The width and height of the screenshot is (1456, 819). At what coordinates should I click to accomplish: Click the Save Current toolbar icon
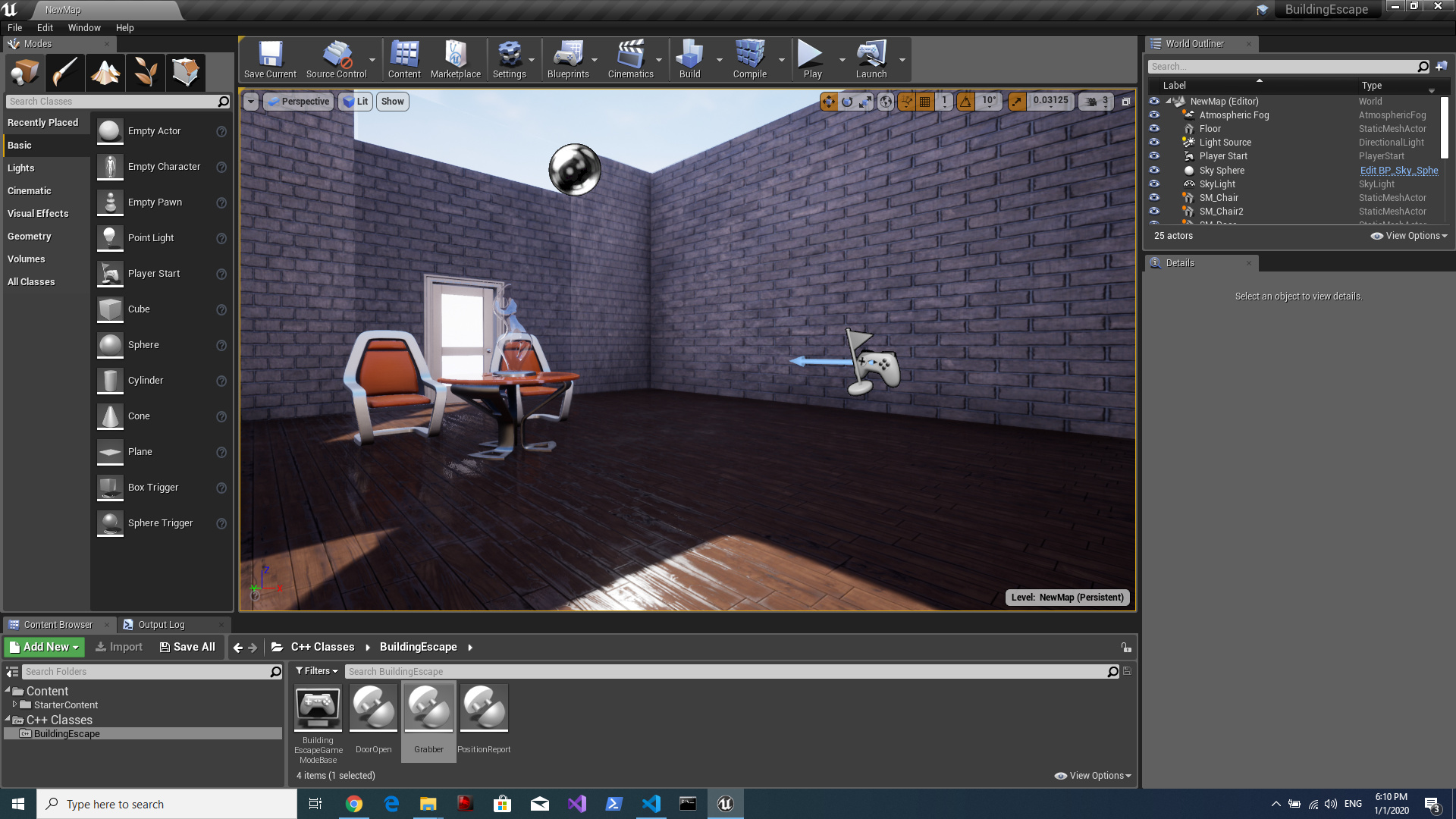click(270, 59)
